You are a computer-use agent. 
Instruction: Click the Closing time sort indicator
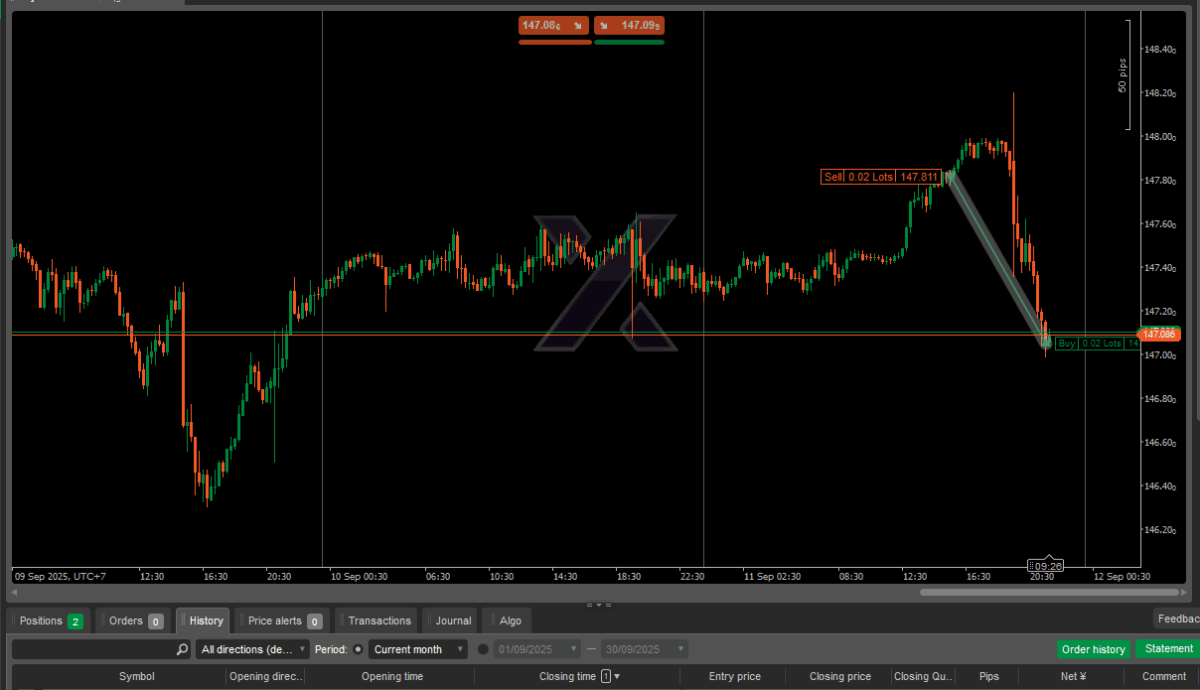[x=605, y=677]
